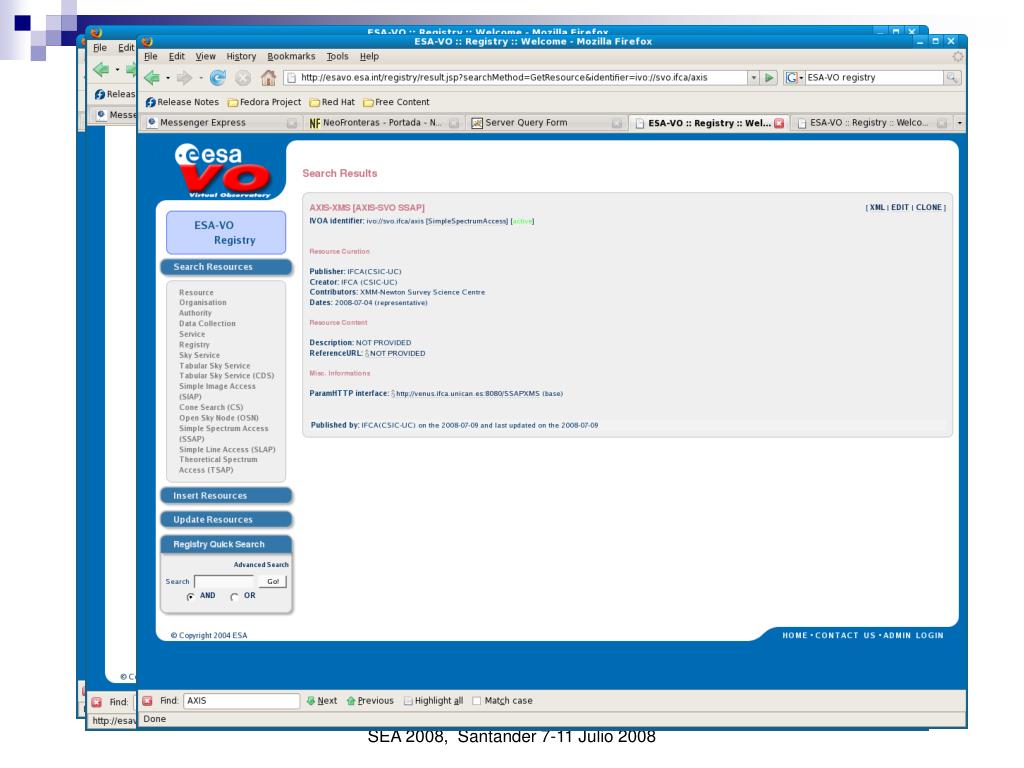Click the Insert Resources sidebar button
1024x768 pixels.
(226, 496)
